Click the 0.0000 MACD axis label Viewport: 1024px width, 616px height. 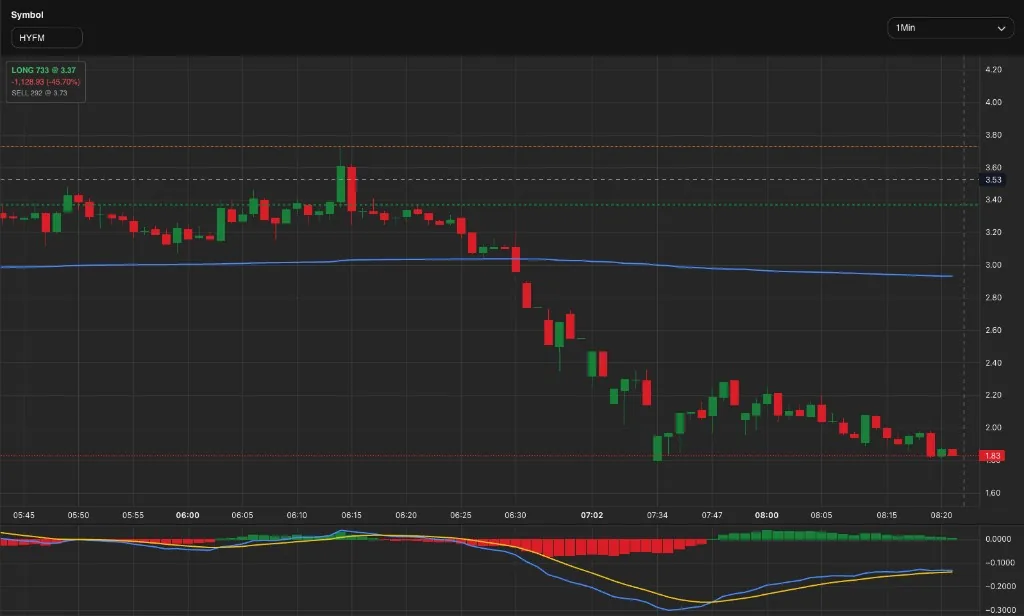coord(998,540)
